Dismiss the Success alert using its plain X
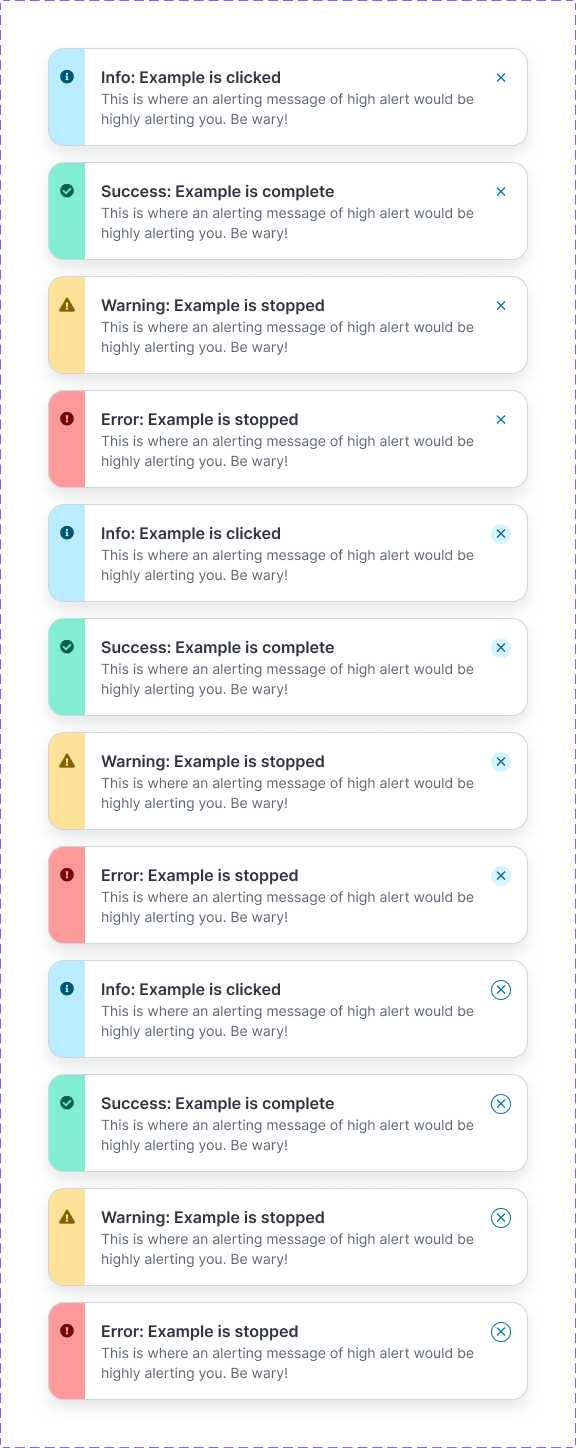 tap(501, 191)
